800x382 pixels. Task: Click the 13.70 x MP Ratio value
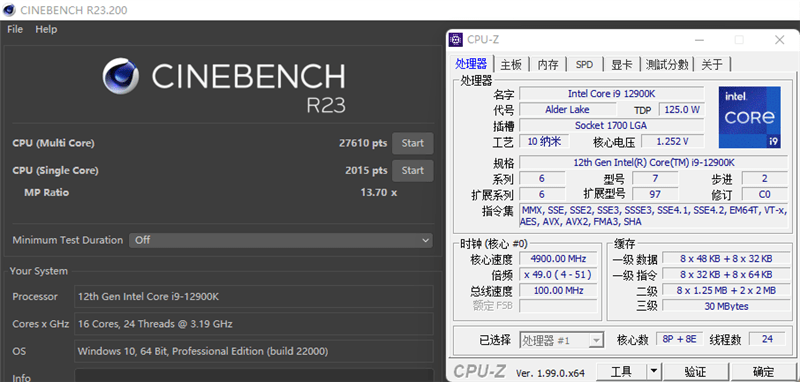click(379, 193)
